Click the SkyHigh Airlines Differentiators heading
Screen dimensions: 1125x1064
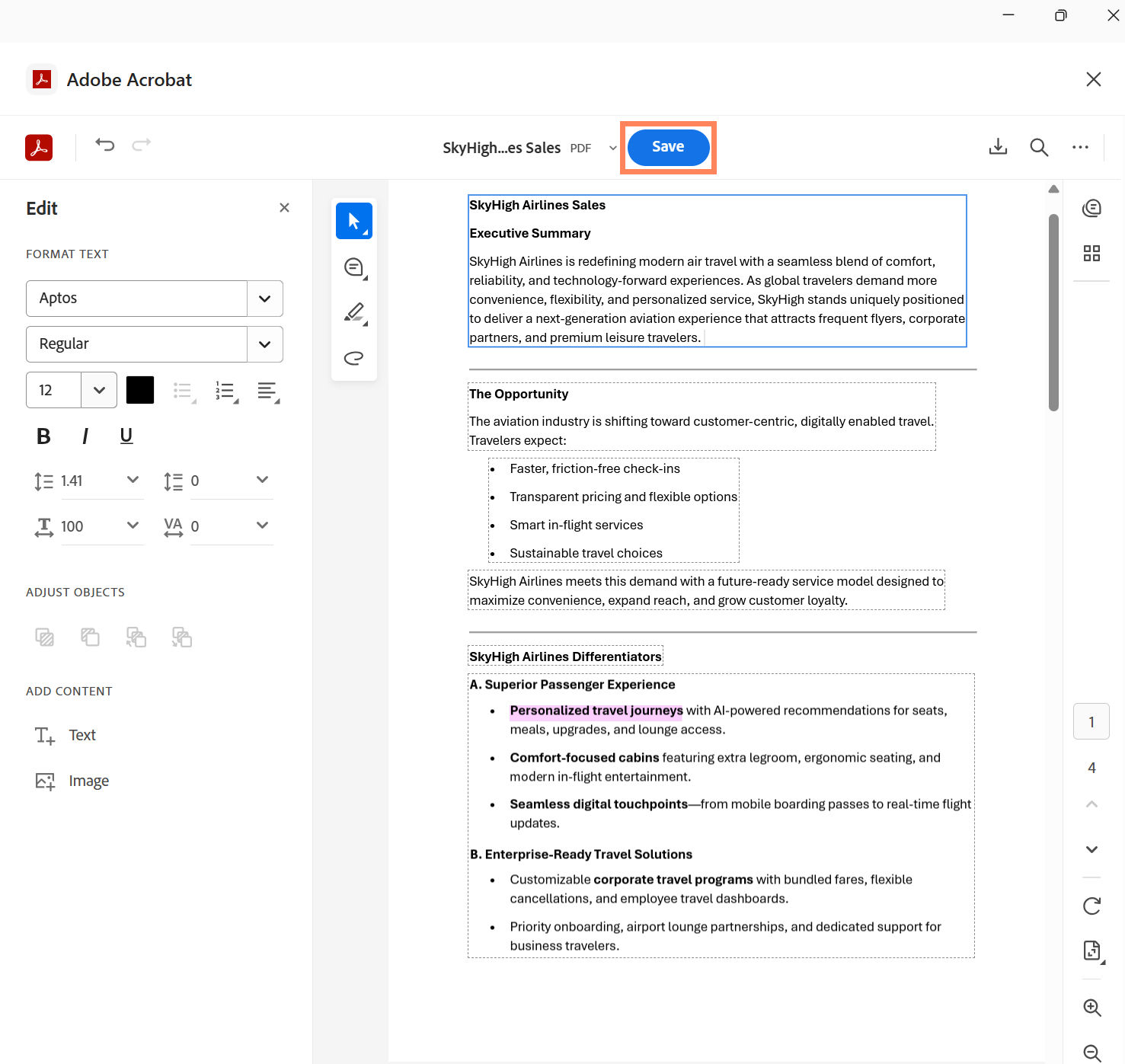click(565, 657)
